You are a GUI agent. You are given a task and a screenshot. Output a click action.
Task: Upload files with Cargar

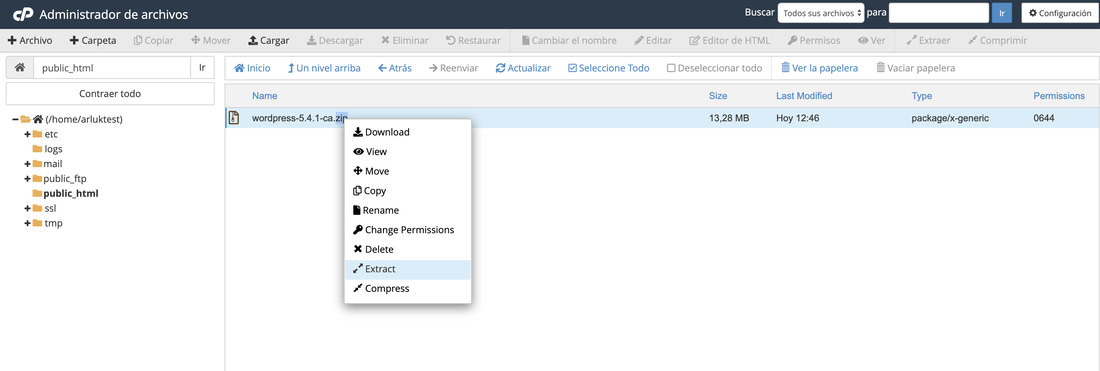click(x=269, y=41)
